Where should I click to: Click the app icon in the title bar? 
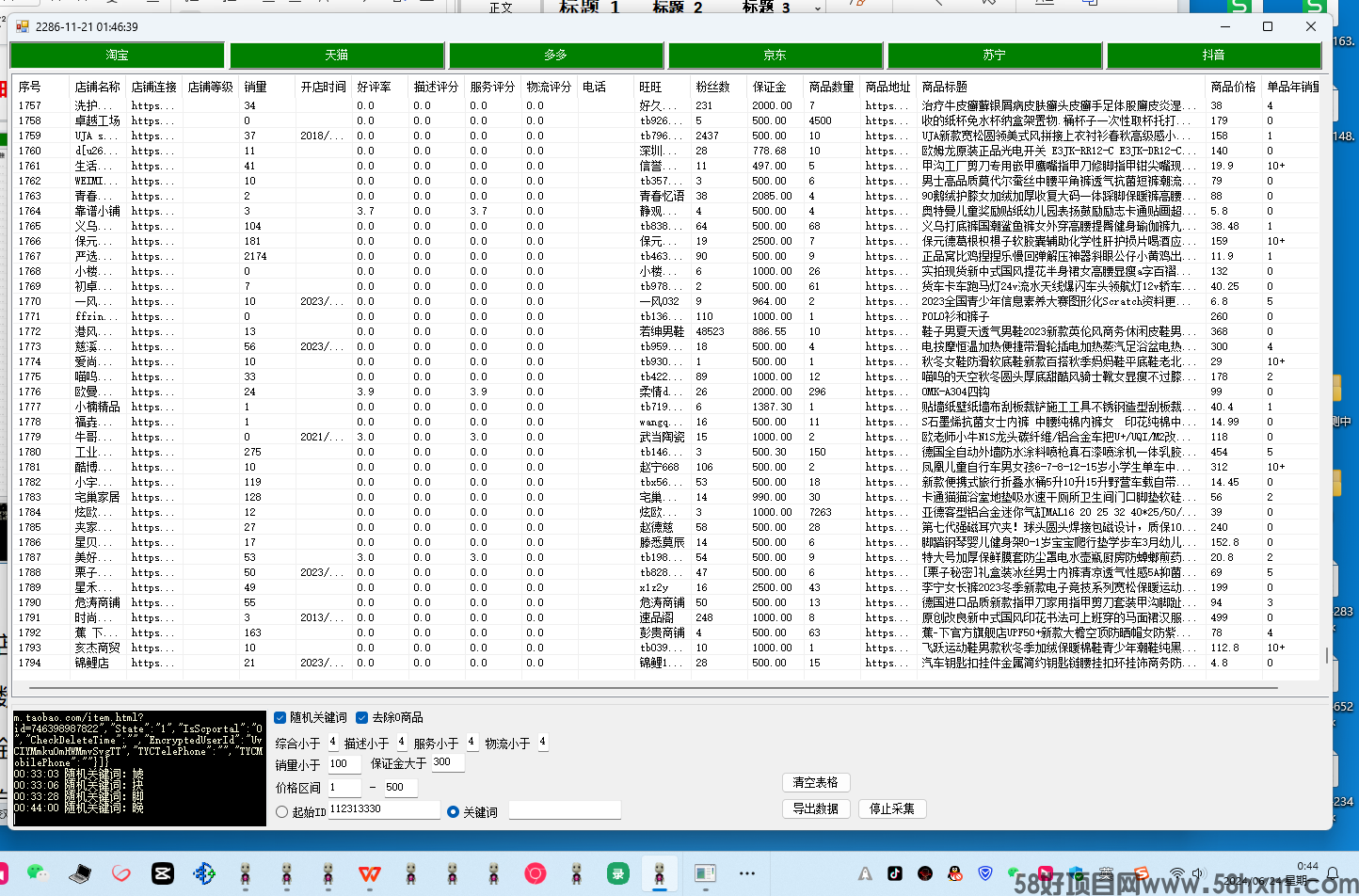click(x=23, y=26)
